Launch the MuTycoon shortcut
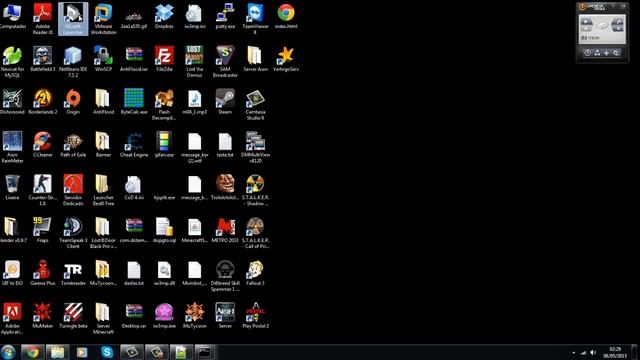The image size is (640, 360). click(195, 316)
